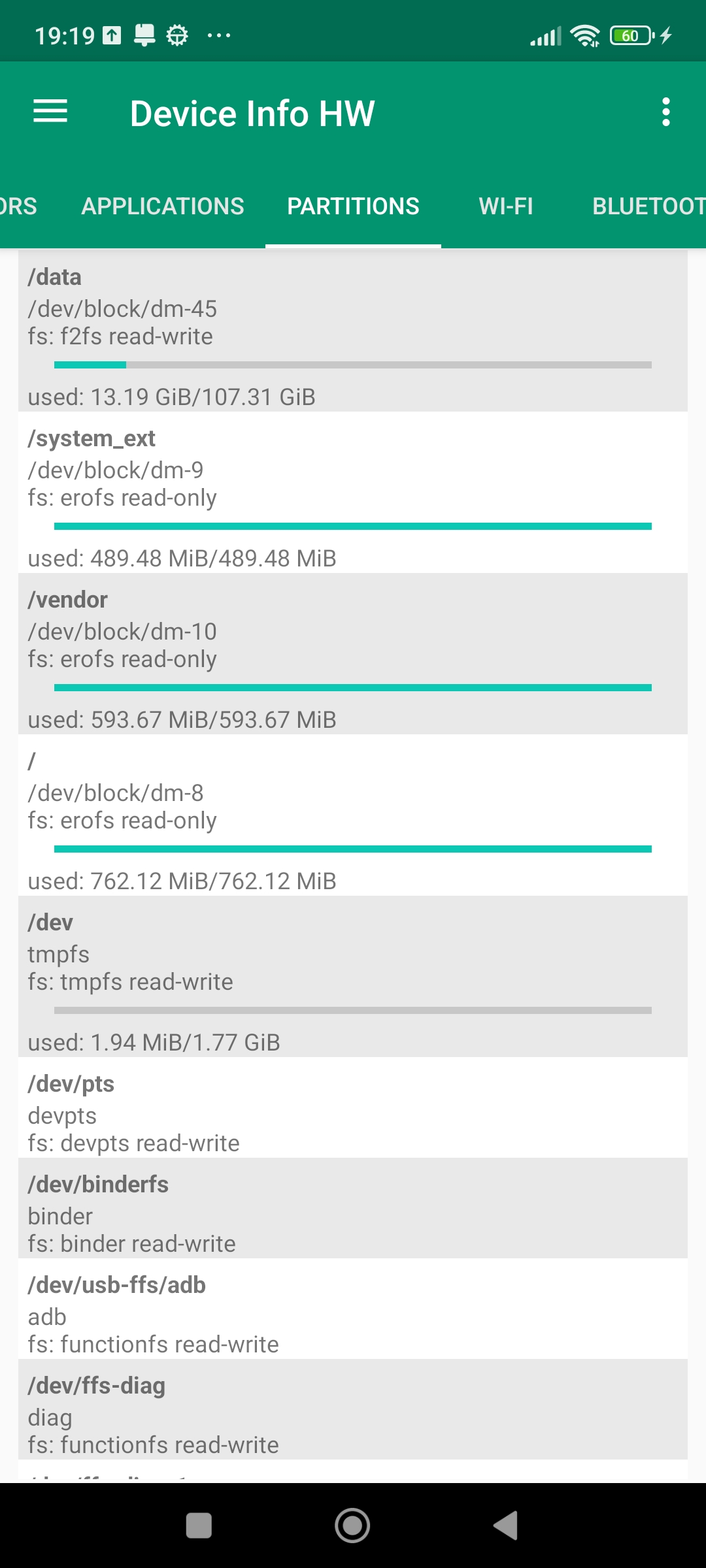Tap the /dev/pts devpts entry
The image size is (706, 1568).
tap(353, 1107)
